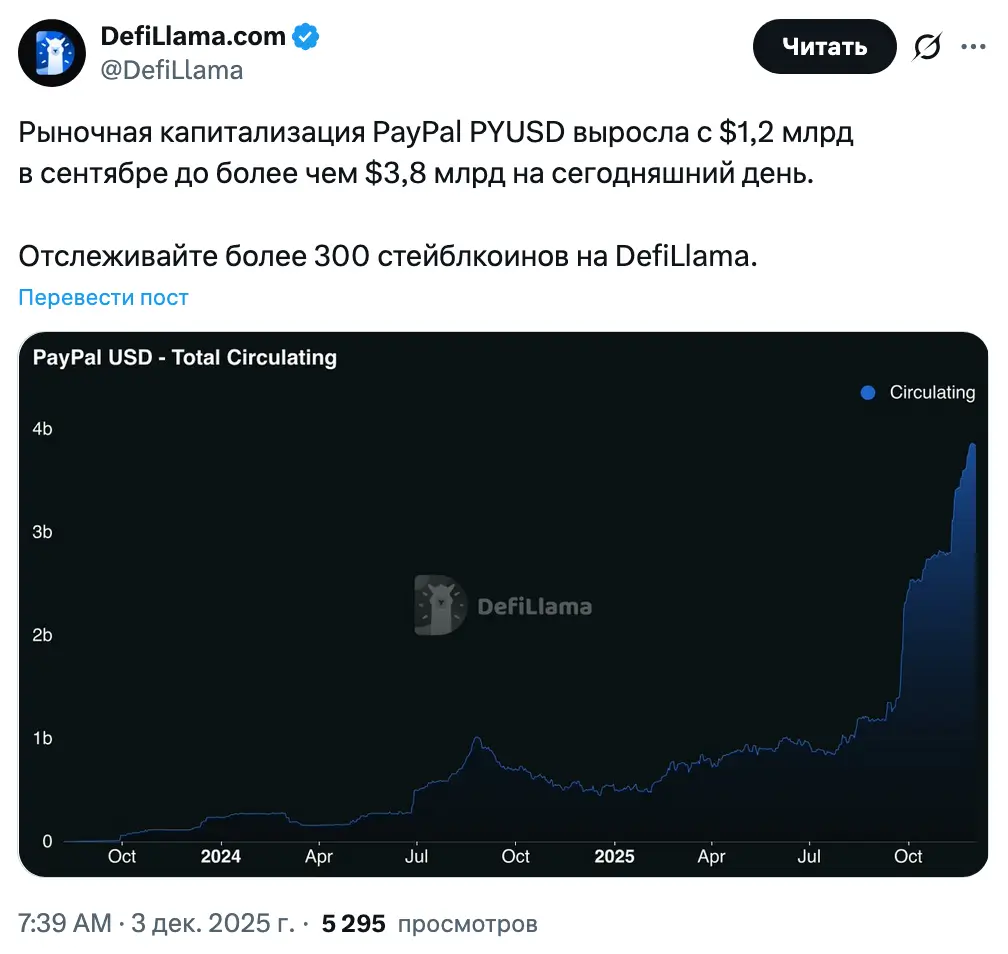Click the @DefiLlama handle

coord(171,70)
